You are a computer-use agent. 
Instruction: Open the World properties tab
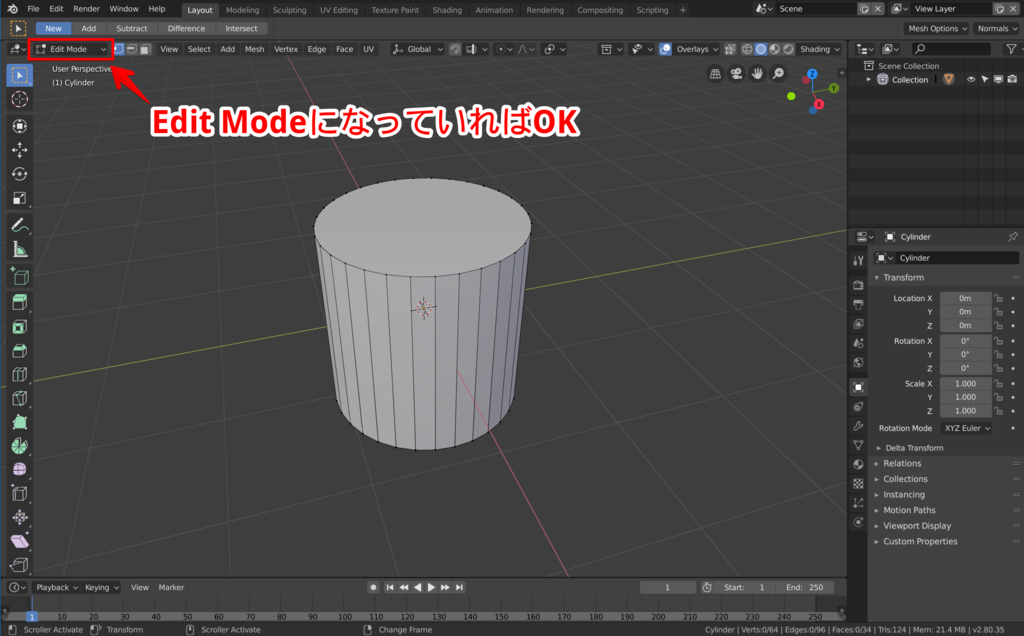(858, 362)
